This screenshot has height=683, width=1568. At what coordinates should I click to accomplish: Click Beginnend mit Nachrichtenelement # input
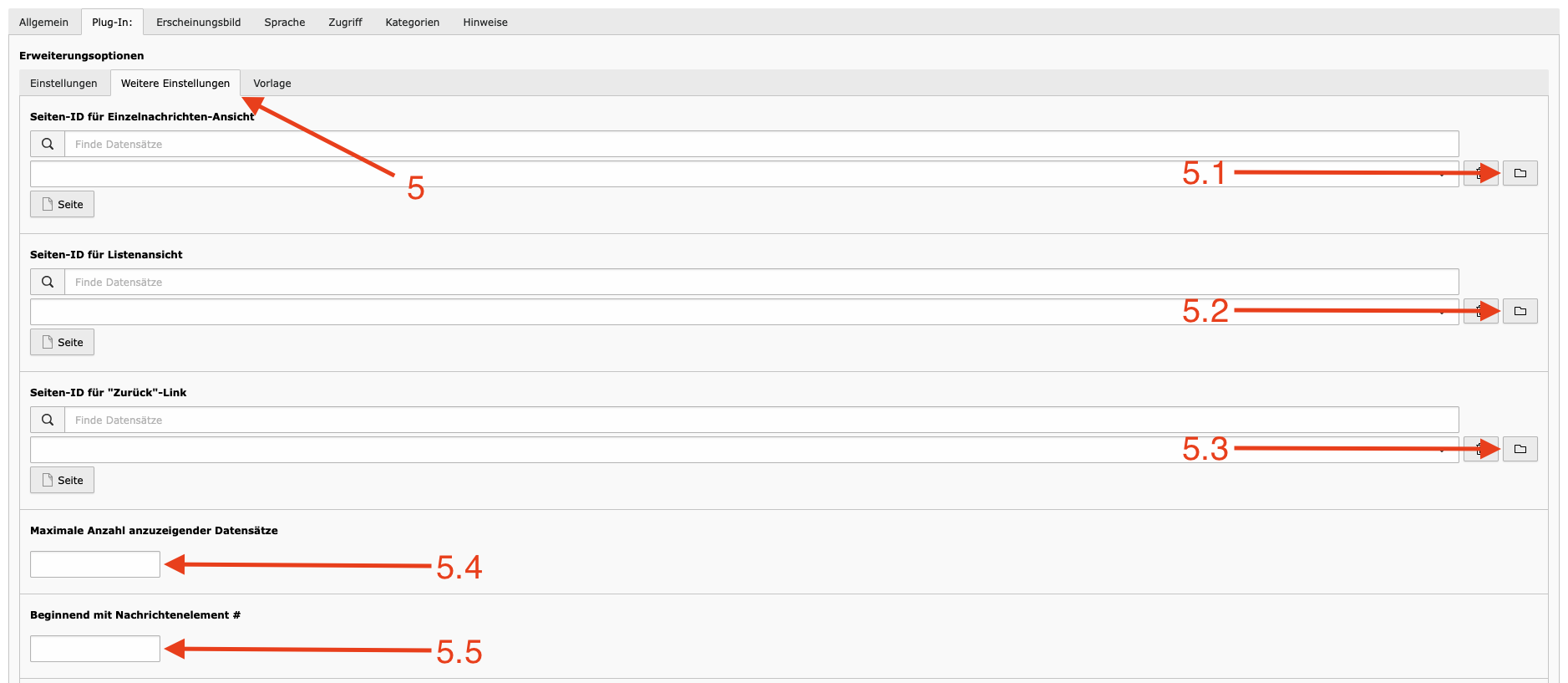pos(95,649)
